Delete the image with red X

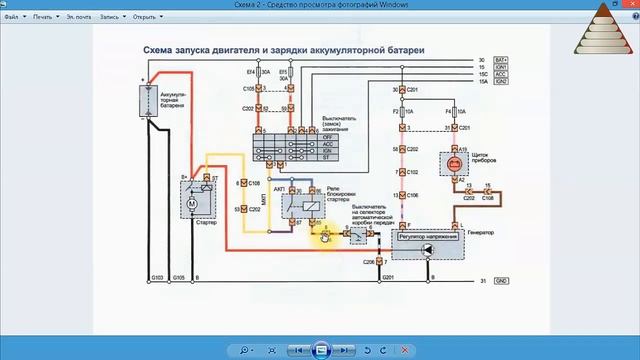[x=404, y=350]
